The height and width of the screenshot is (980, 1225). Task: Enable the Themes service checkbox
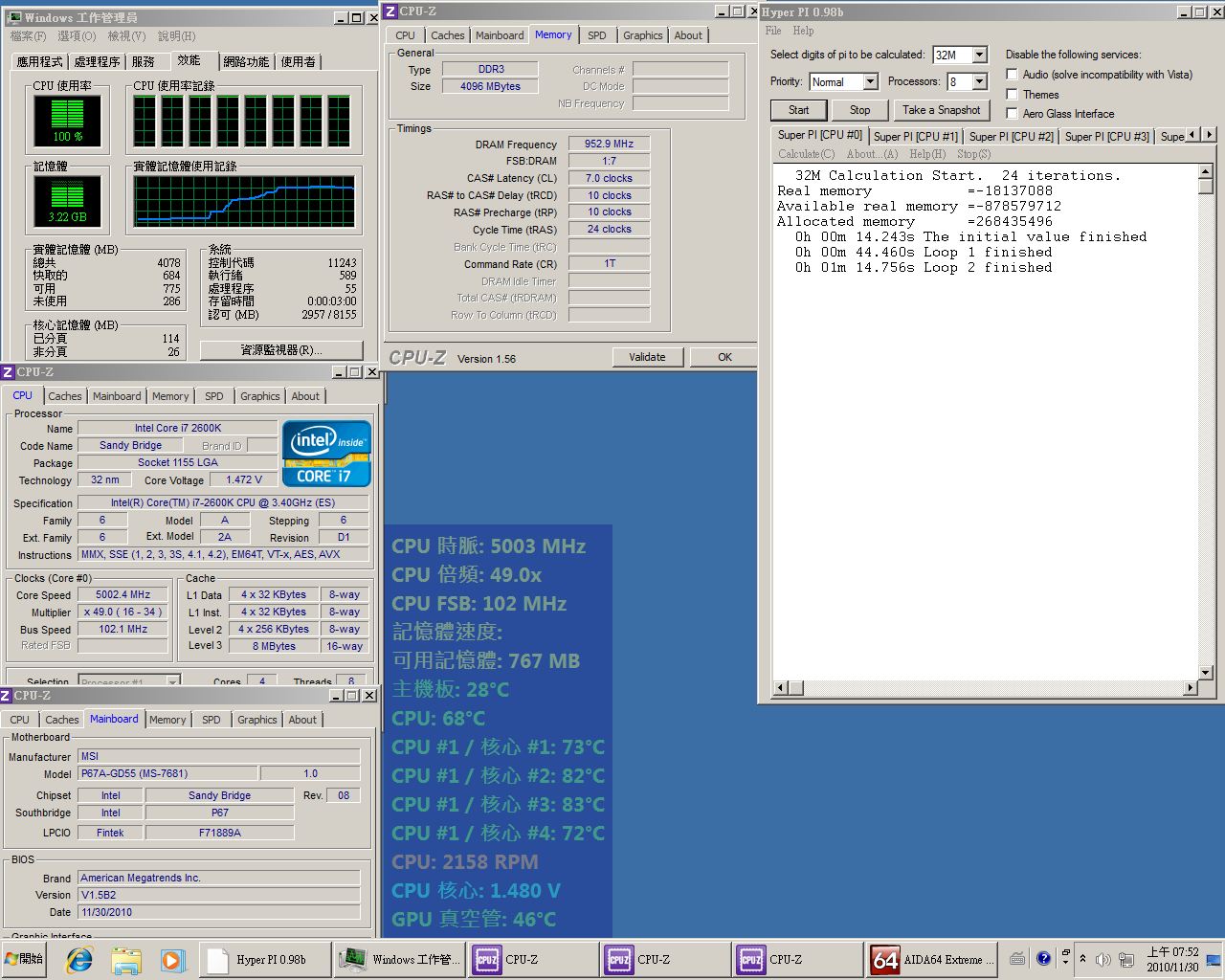coord(1012,95)
